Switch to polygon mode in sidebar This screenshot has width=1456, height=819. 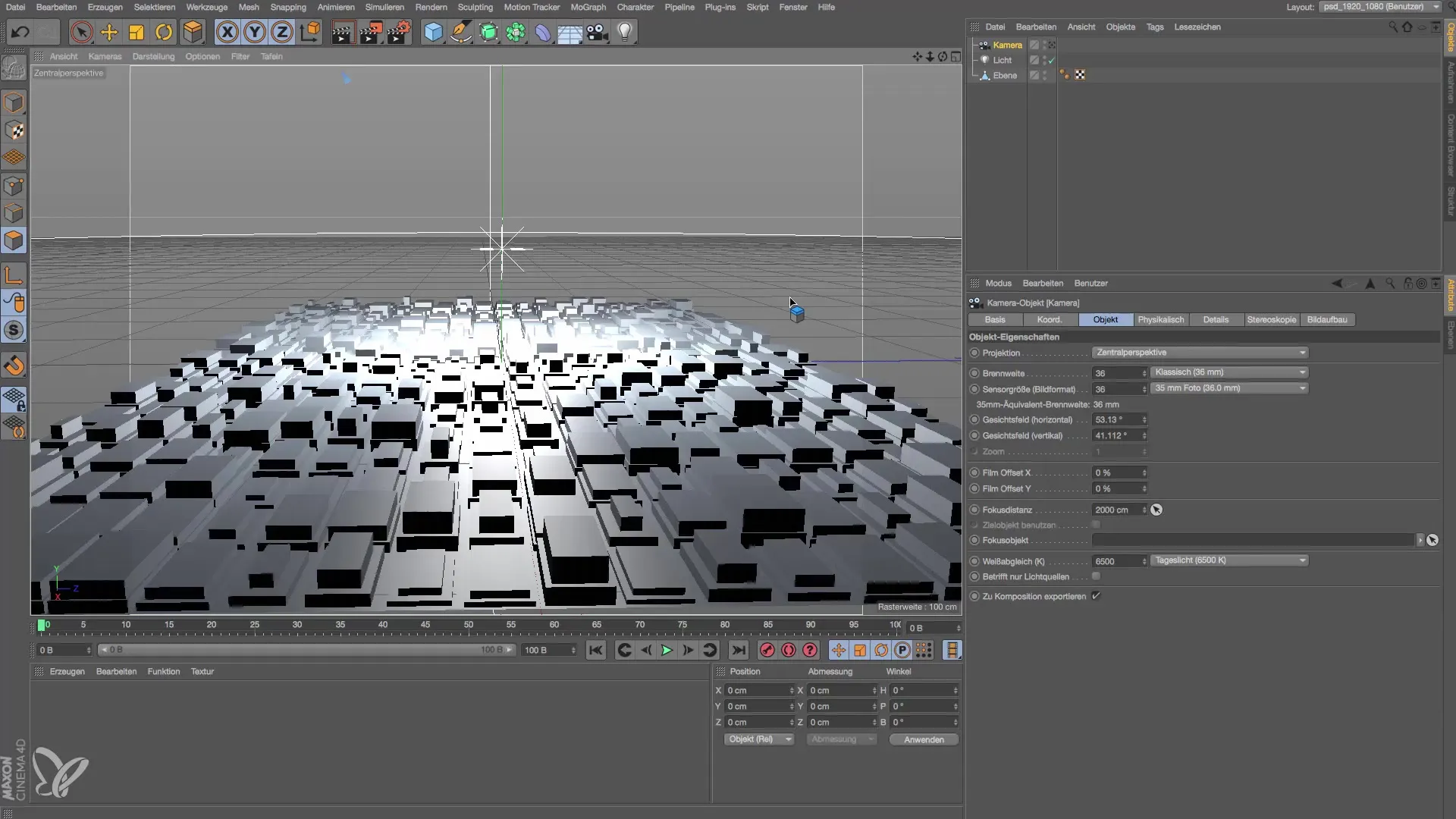[14, 240]
